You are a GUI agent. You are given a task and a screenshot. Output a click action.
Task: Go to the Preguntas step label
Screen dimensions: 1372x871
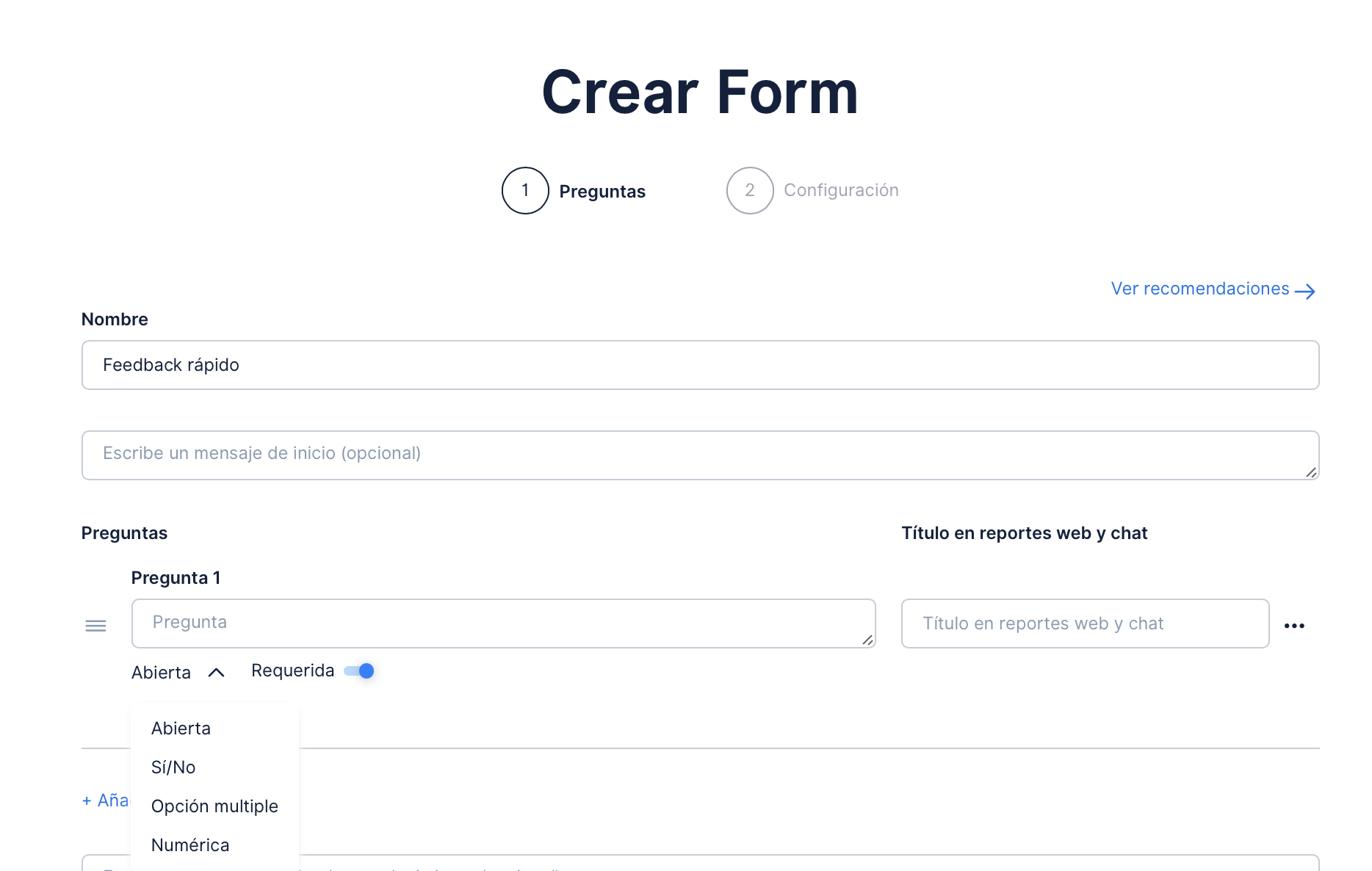coord(602,192)
